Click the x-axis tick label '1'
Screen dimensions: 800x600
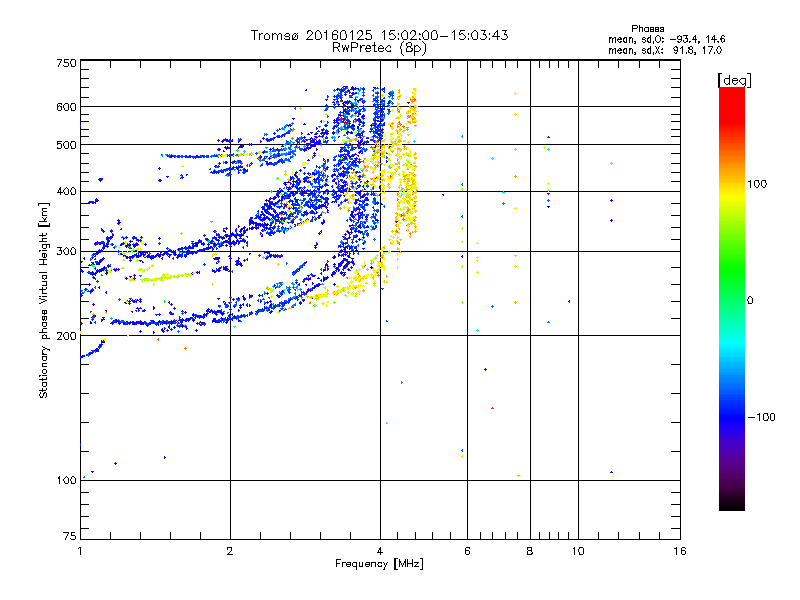point(80,551)
